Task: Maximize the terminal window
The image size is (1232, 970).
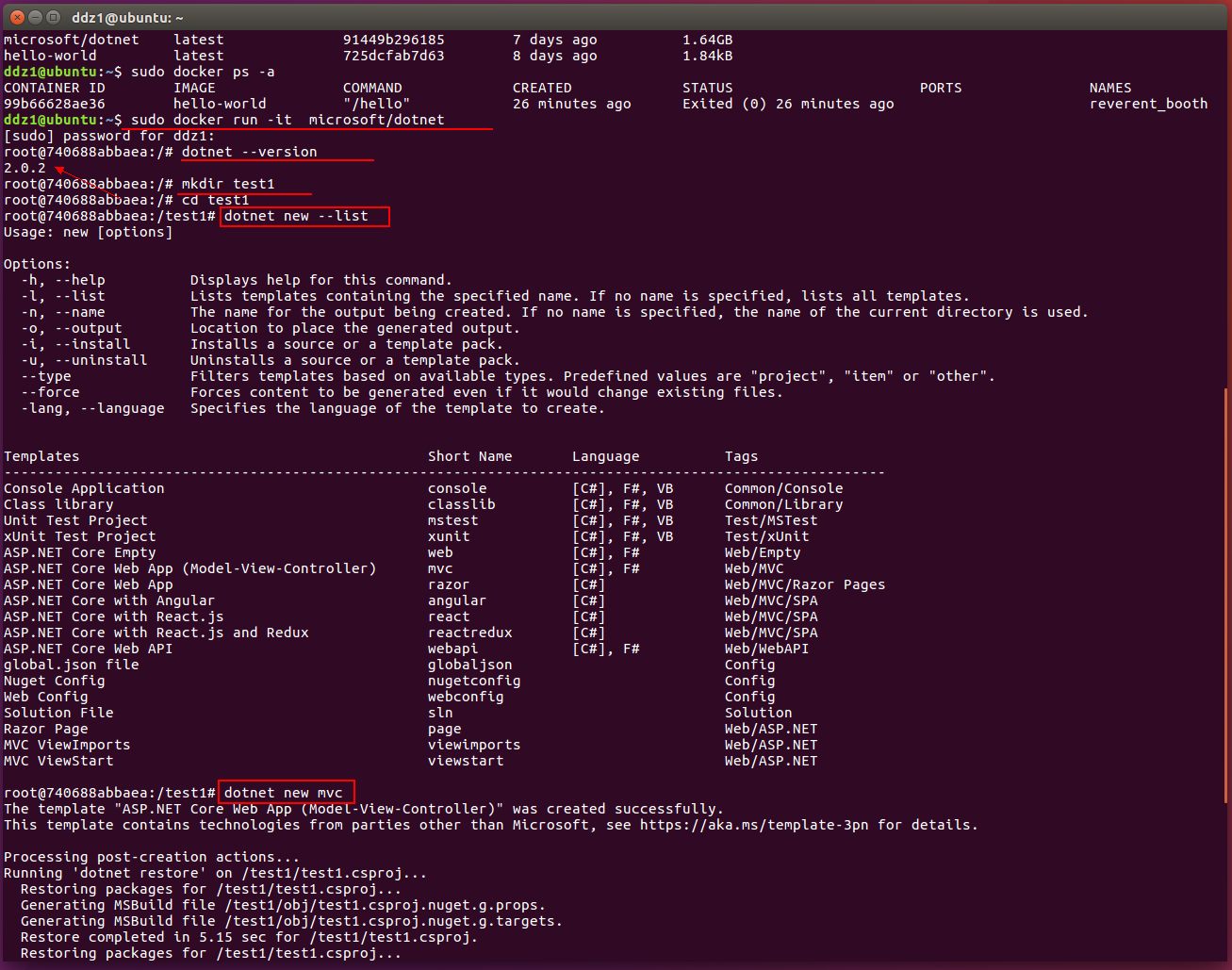Action: 54,17
